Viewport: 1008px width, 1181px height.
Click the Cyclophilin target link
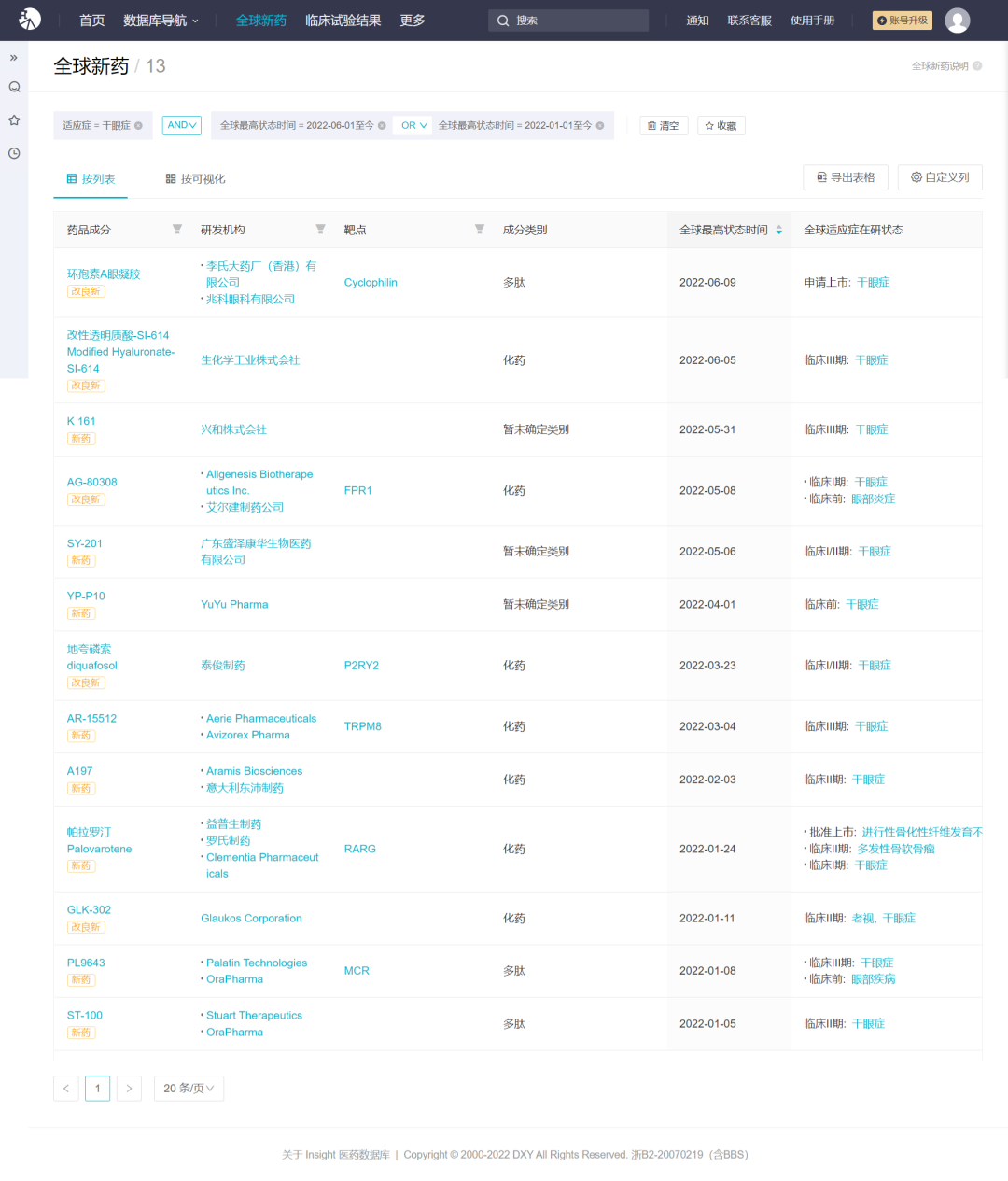click(371, 283)
